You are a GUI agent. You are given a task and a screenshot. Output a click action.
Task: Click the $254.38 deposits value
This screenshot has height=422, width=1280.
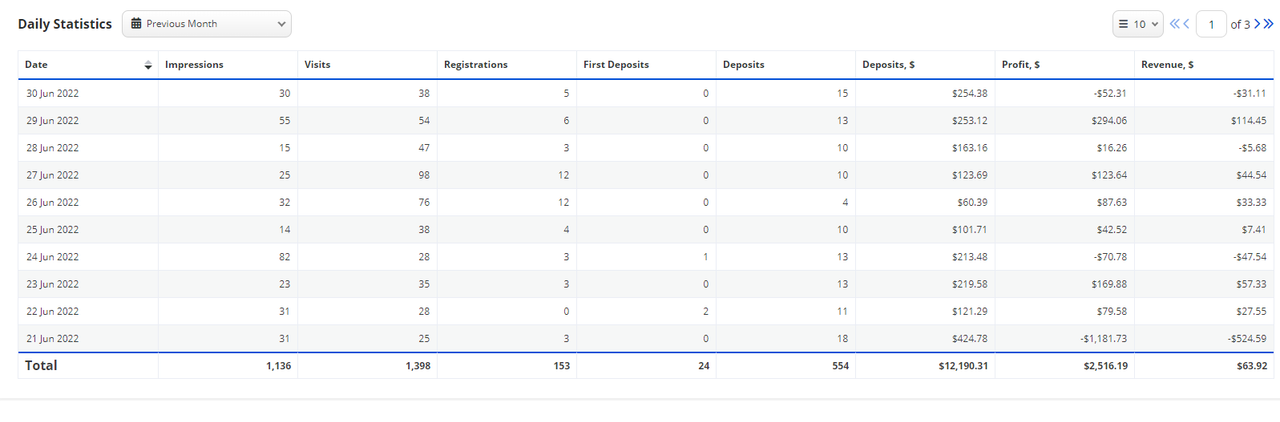coord(970,93)
